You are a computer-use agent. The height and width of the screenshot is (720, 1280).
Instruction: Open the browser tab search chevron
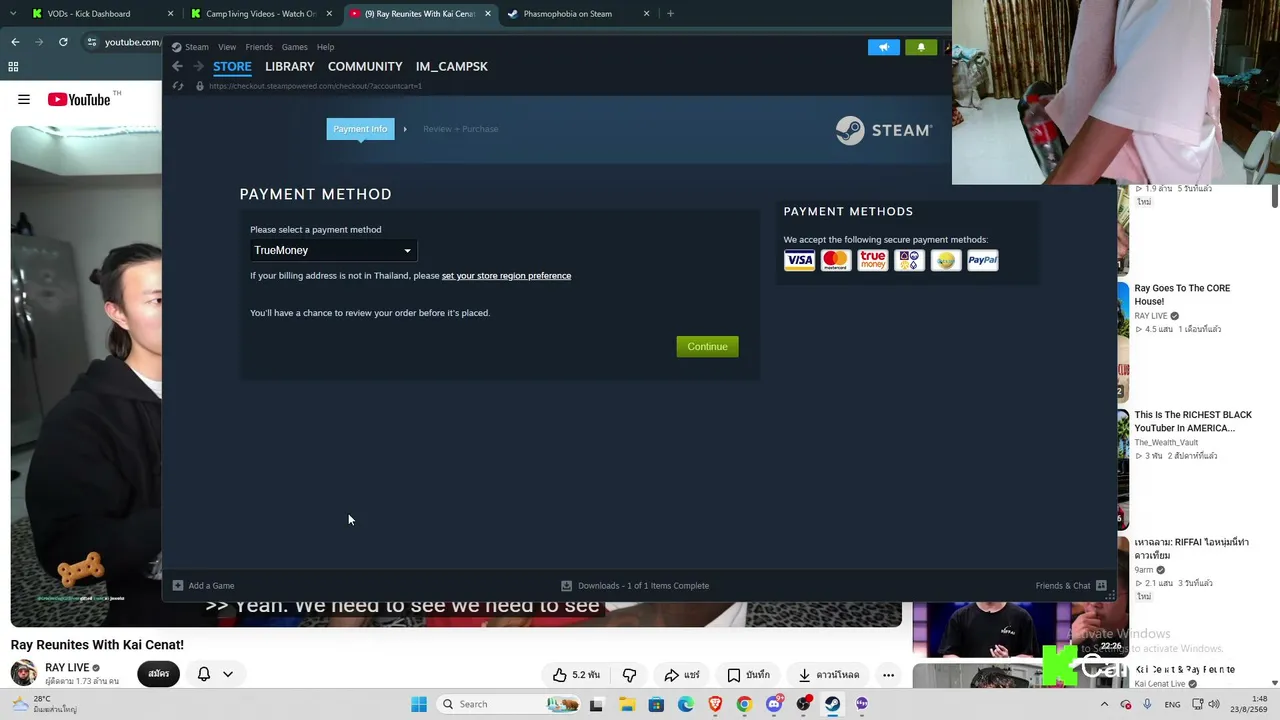pyautogui.click(x=15, y=14)
